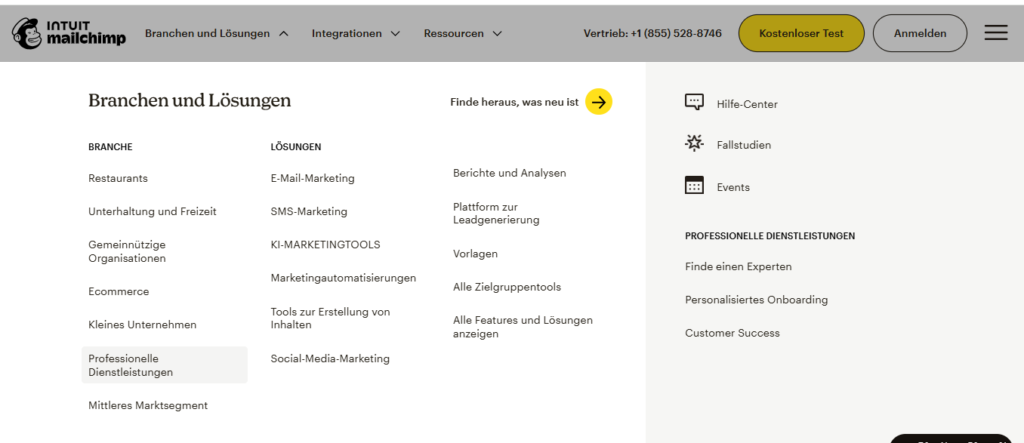Viewport: 1024px width, 443px height.
Task: Click the Intuit Mailchimp logo
Action: 69,33
